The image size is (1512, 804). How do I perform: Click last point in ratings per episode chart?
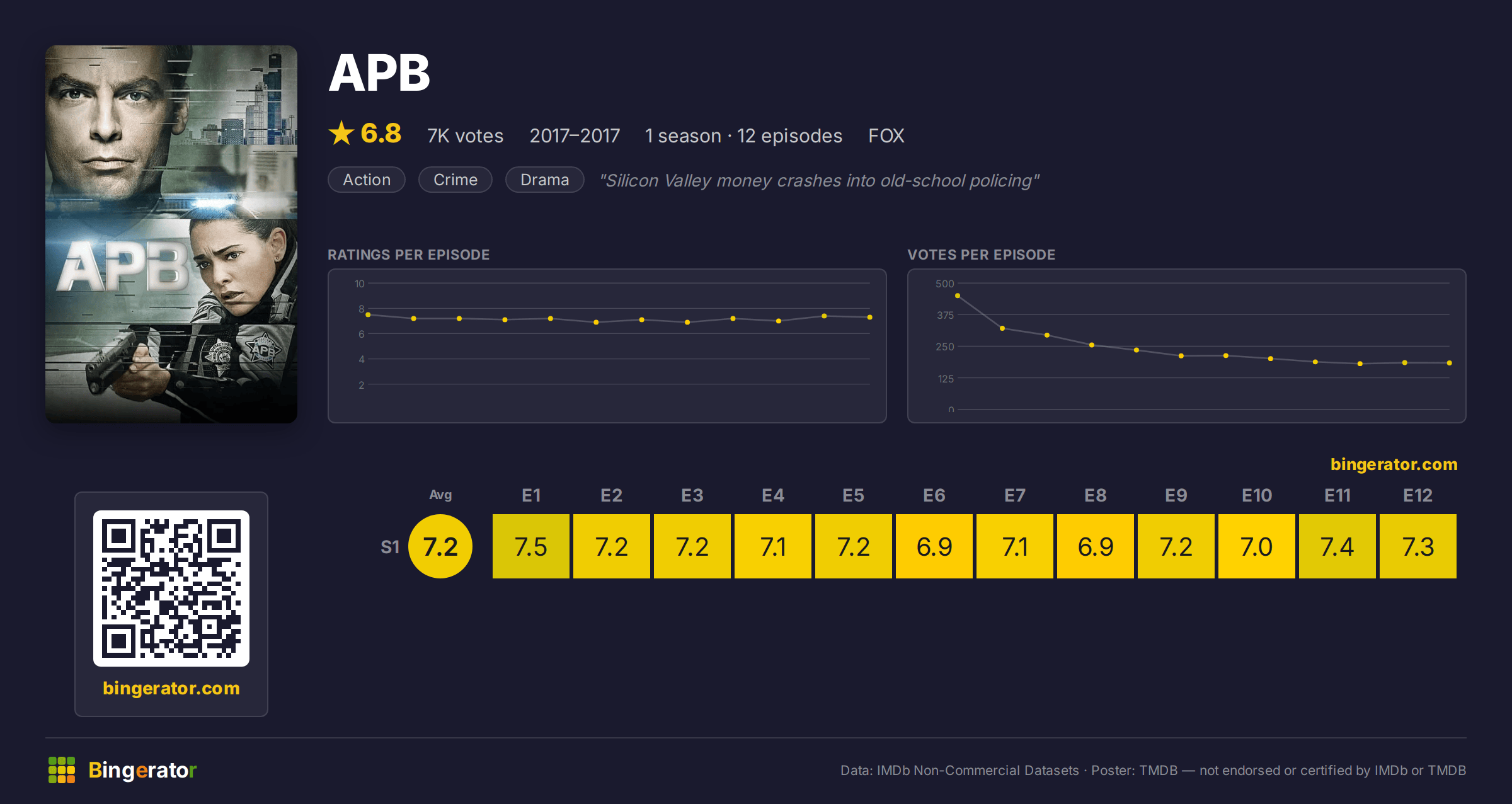coord(870,317)
